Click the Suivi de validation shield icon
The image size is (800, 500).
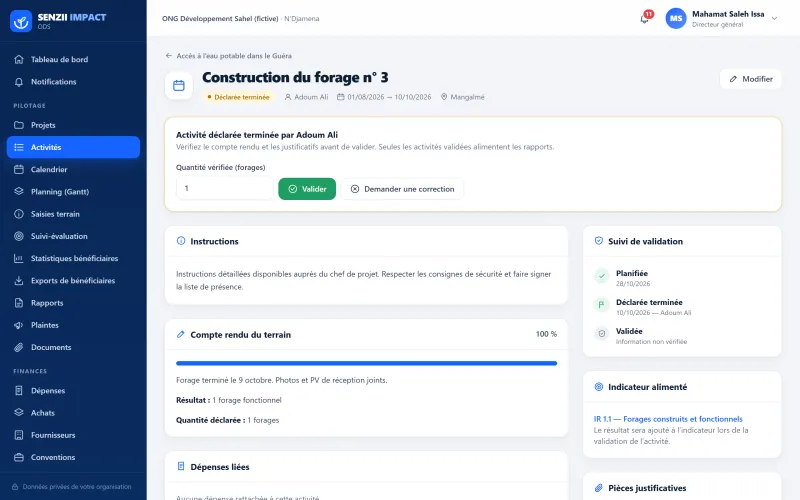[598, 241]
